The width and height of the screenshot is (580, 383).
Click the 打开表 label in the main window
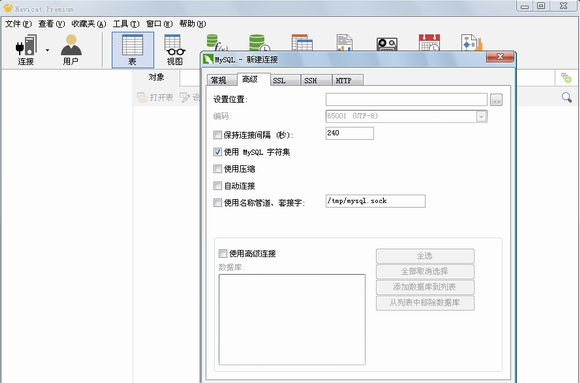pos(161,98)
